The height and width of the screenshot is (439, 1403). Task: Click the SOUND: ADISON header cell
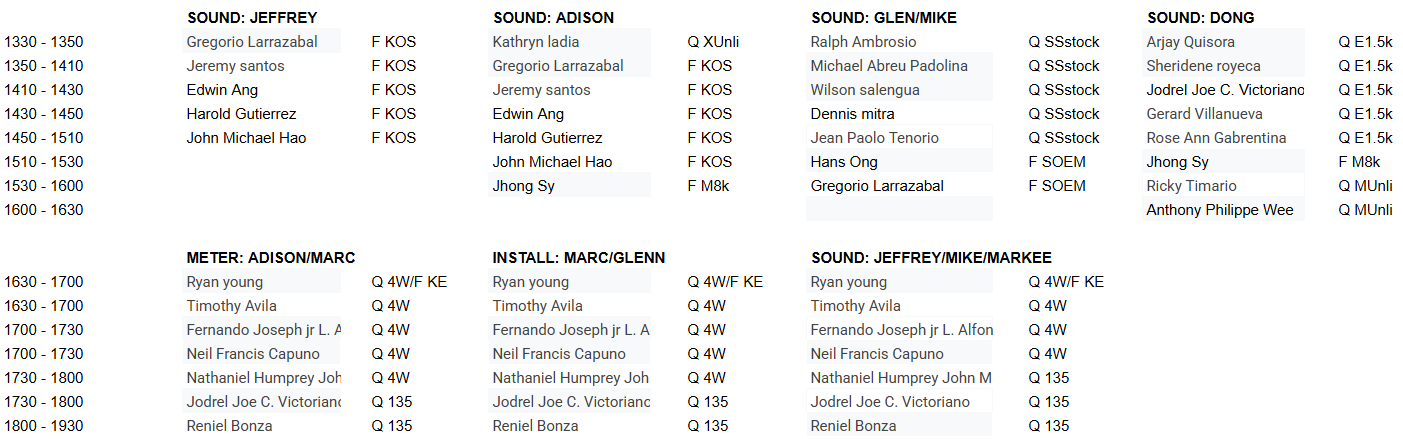pos(553,18)
